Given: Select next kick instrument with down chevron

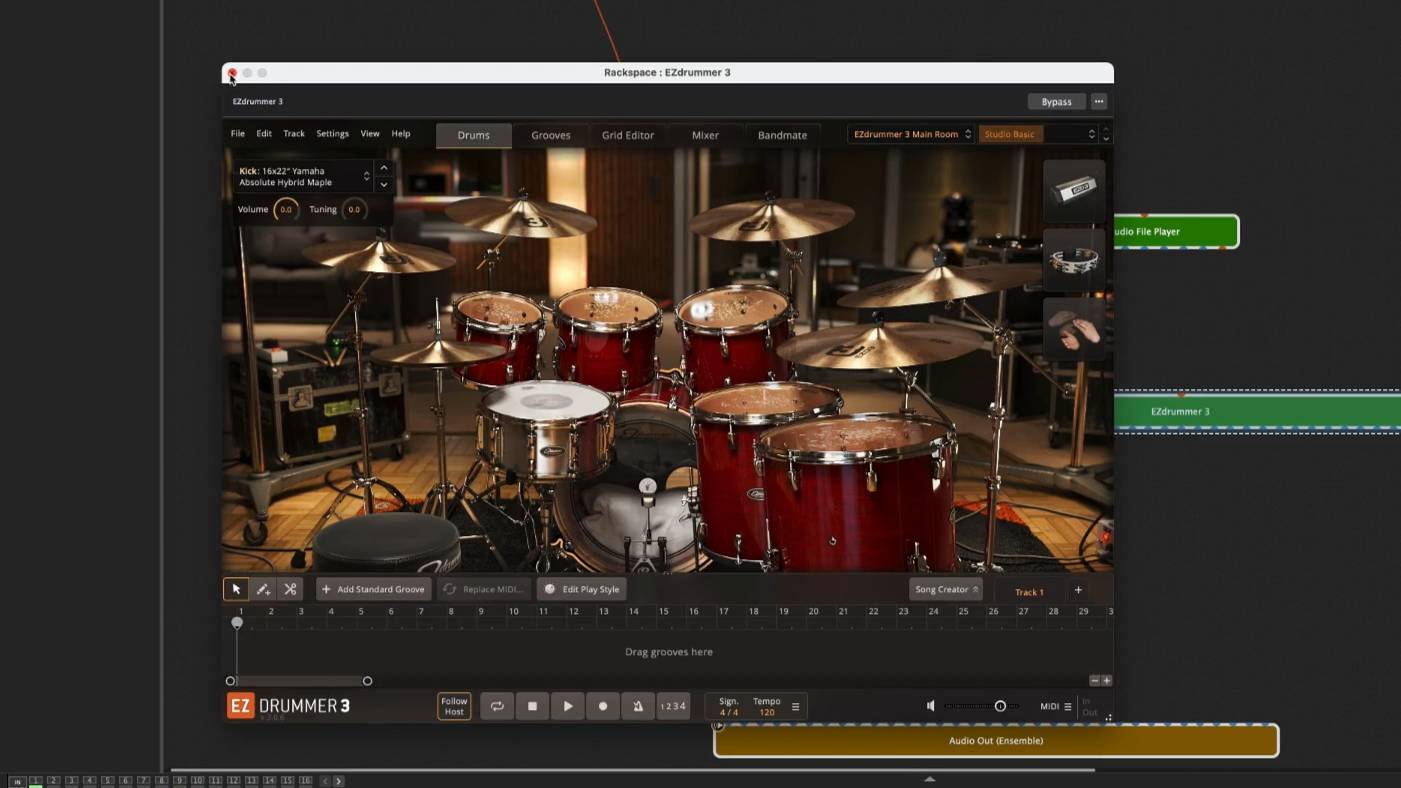Looking at the screenshot, I should [384, 184].
